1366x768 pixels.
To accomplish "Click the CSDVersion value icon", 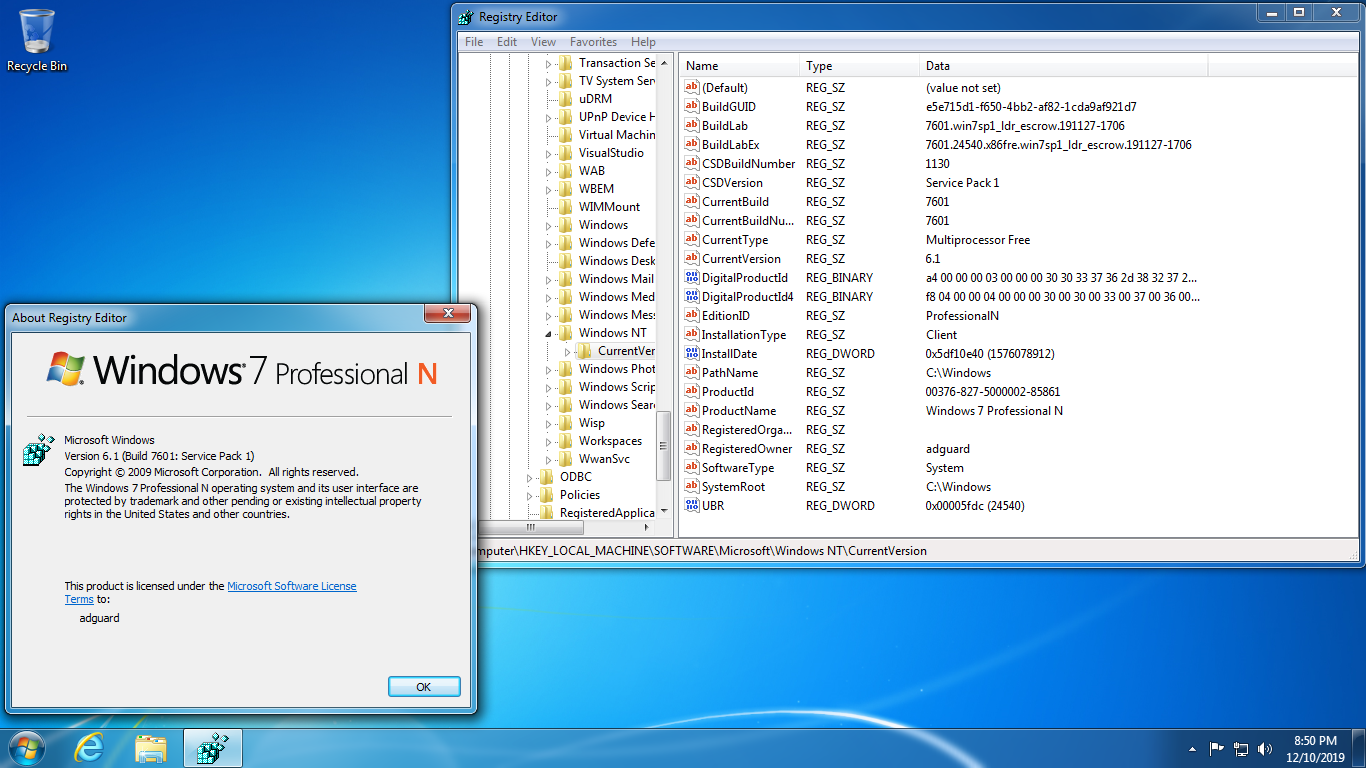I will [691, 183].
